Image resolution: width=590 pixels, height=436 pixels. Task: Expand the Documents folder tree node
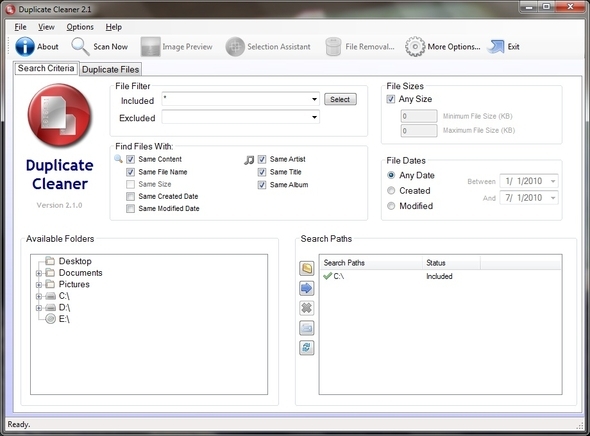tap(39, 273)
